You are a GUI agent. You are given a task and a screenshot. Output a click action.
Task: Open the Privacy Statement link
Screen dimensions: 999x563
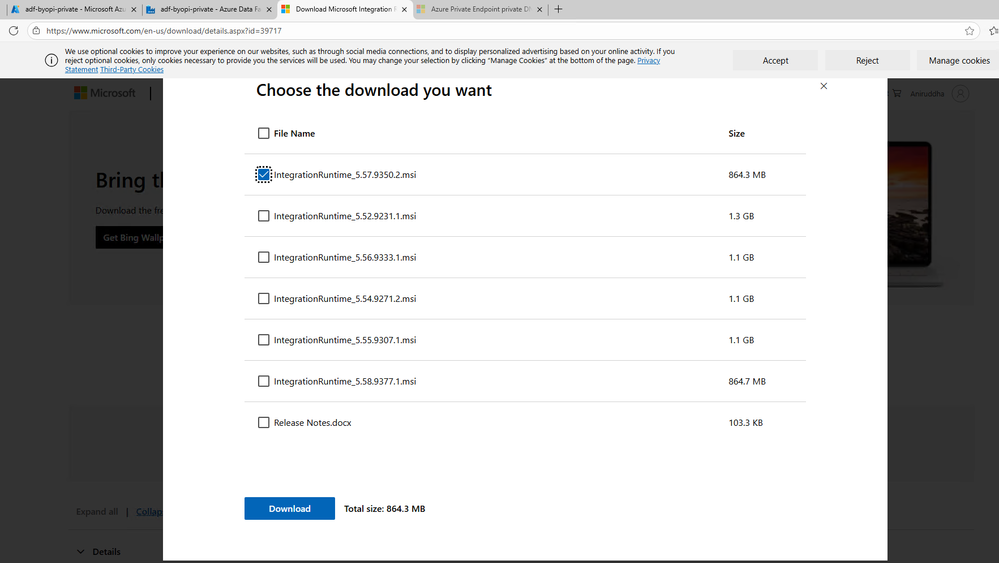point(649,61)
